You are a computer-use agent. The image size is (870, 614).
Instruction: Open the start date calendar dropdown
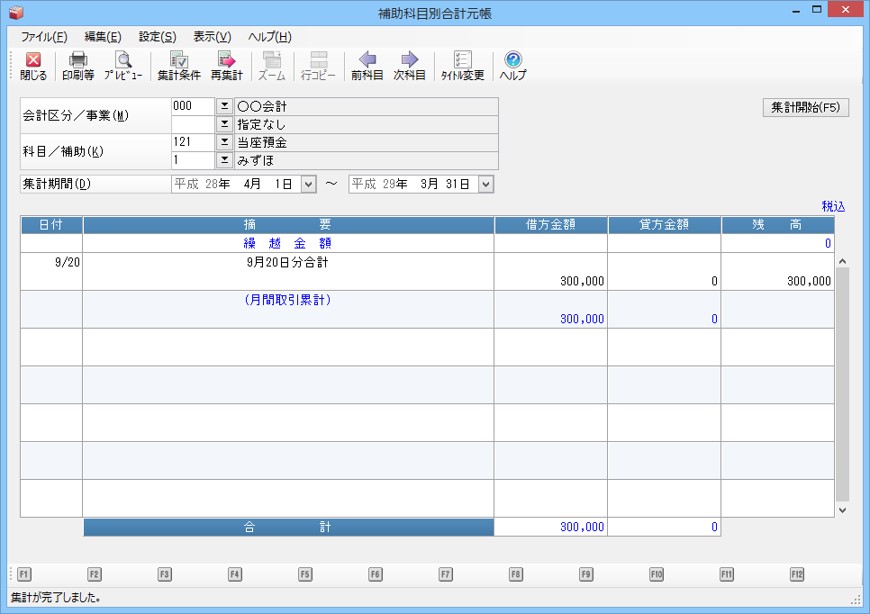click(x=308, y=184)
